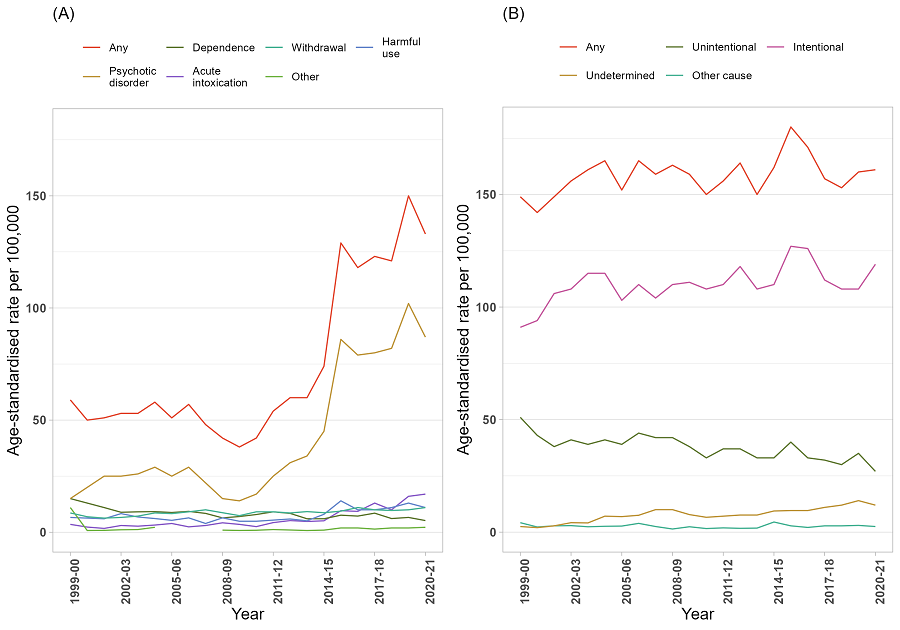900x630 pixels.
Task: Click the '2014-15' x-axis tick in panel A
Action: [328, 580]
